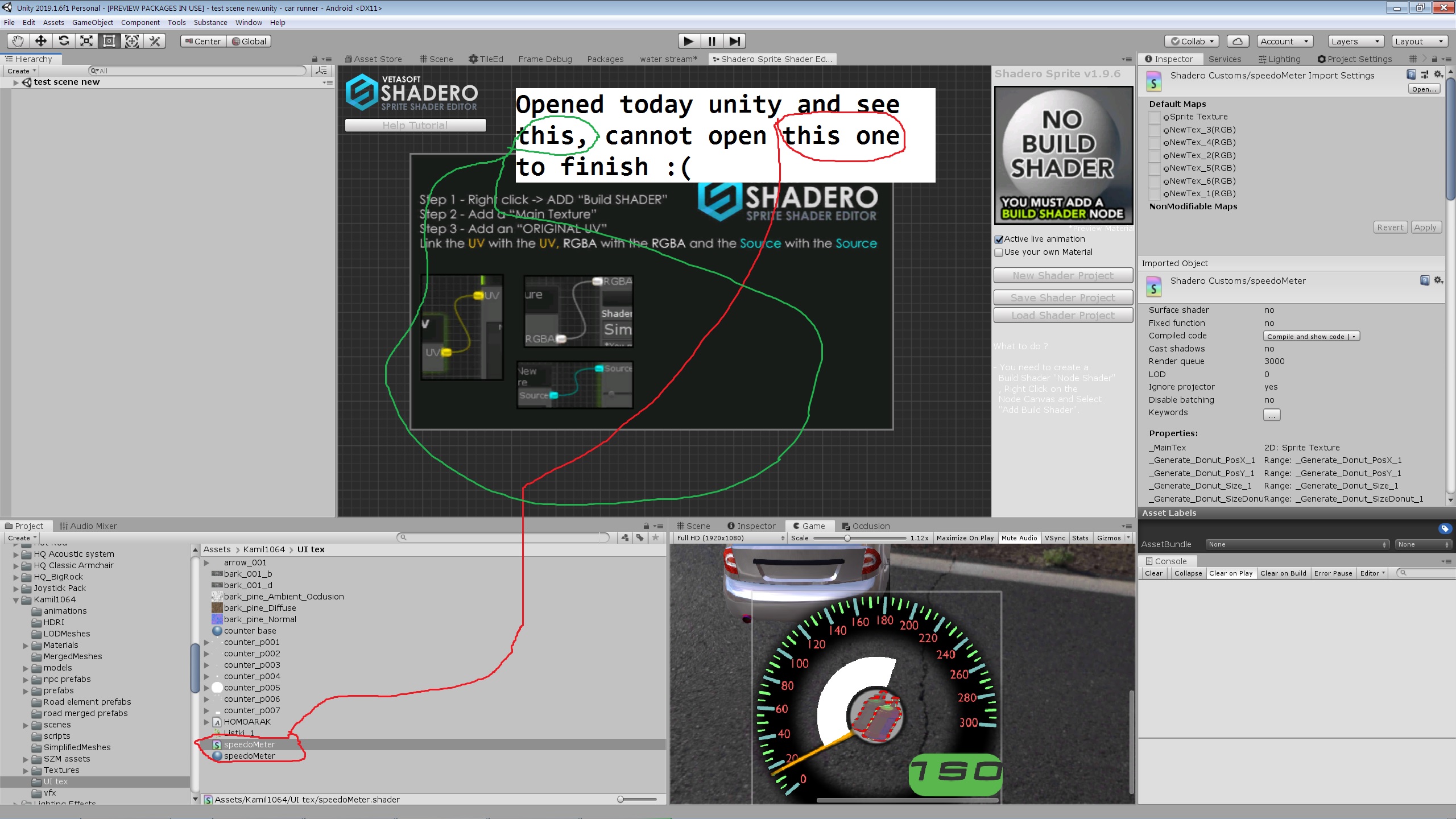Select the speedoMeter shader in the Project panel
Image resolution: width=1456 pixels, height=819 pixels.
click(x=249, y=744)
